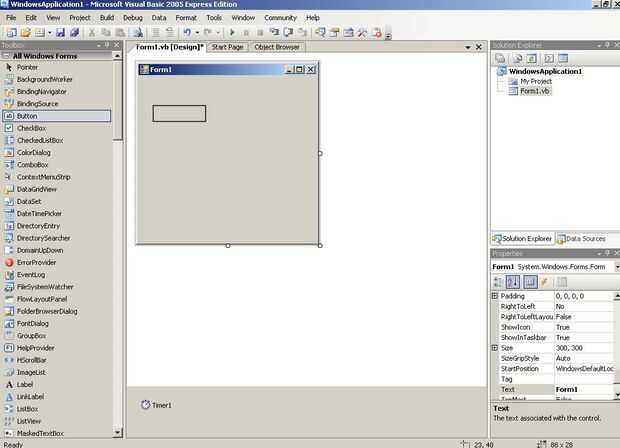Image resolution: width=620 pixels, height=448 pixels.
Task: Toggle Categorized view in Properties panel
Action: tap(498, 282)
